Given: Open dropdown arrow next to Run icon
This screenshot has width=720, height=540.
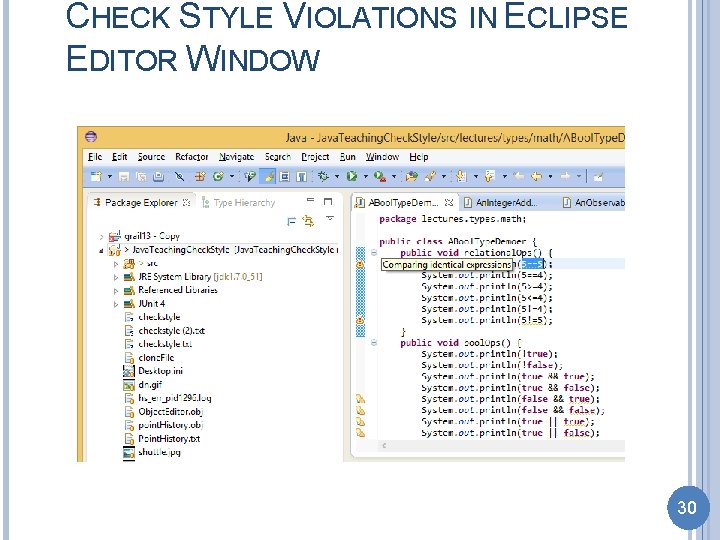Looking at the screenshot, I should [366, 176].
